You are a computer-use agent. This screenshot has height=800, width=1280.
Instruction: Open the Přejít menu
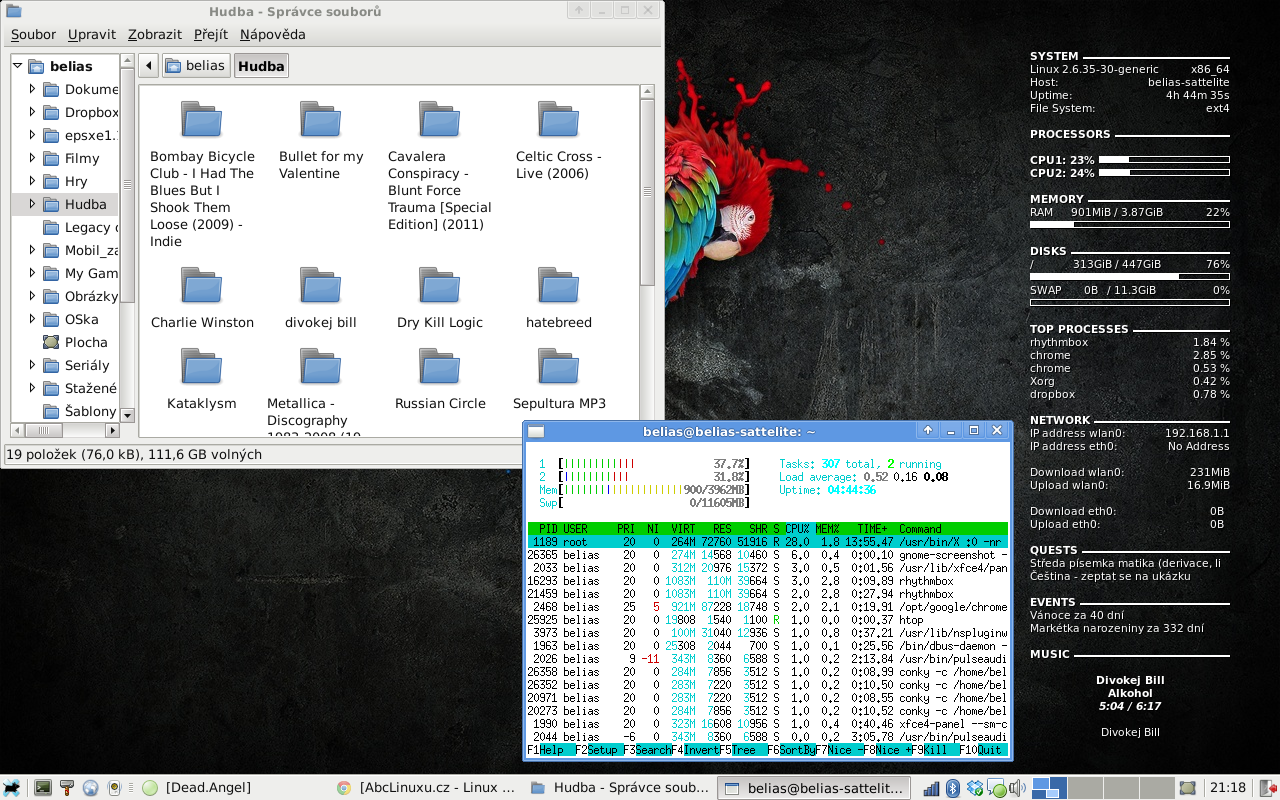click(x=211, y=34)
